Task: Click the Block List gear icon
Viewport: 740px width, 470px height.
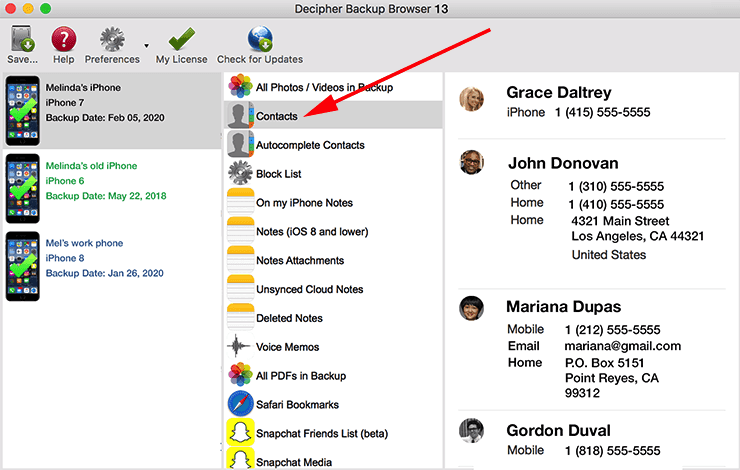Action: [x=240, y=173]
